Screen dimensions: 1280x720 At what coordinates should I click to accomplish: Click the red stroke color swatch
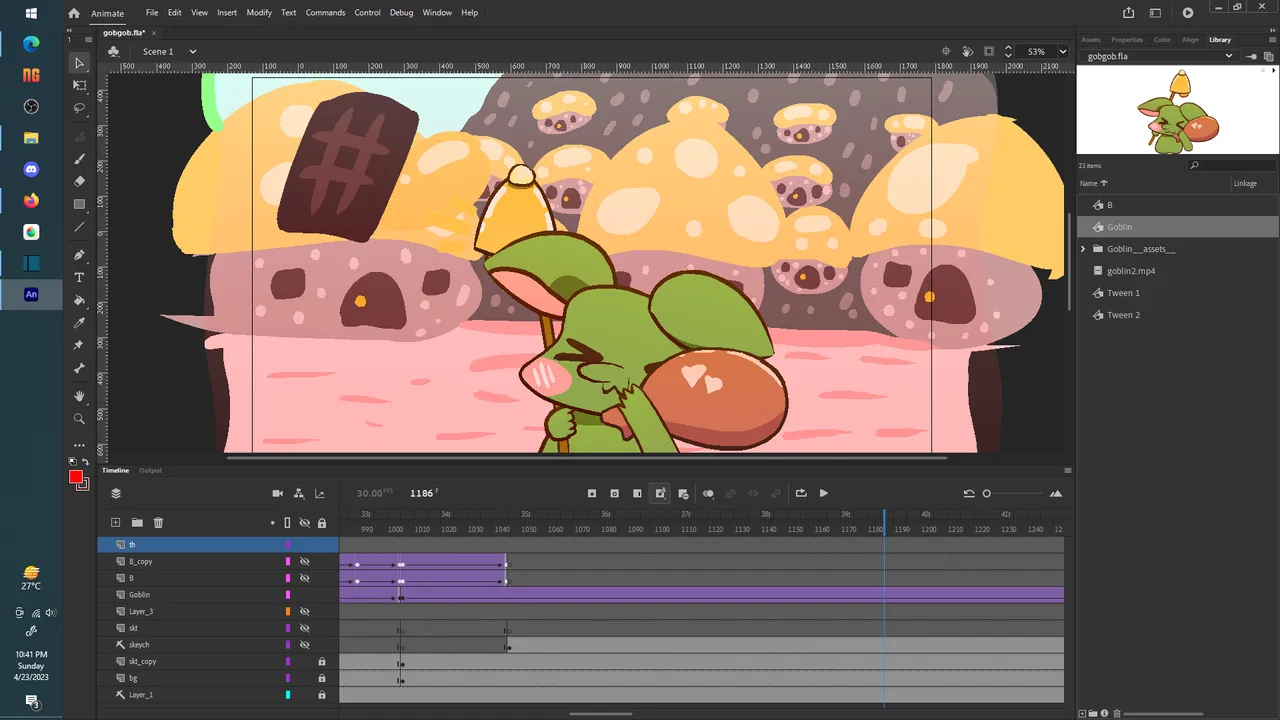(75, 477)
